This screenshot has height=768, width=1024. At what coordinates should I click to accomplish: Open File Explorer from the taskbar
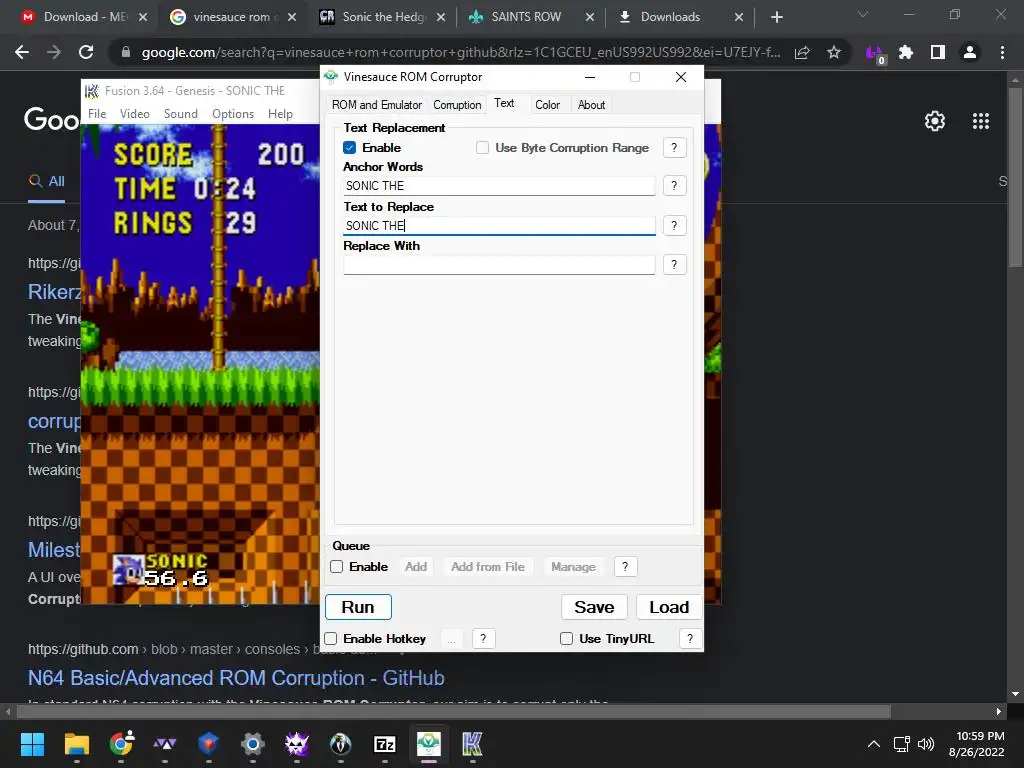(x=76, y=744)
